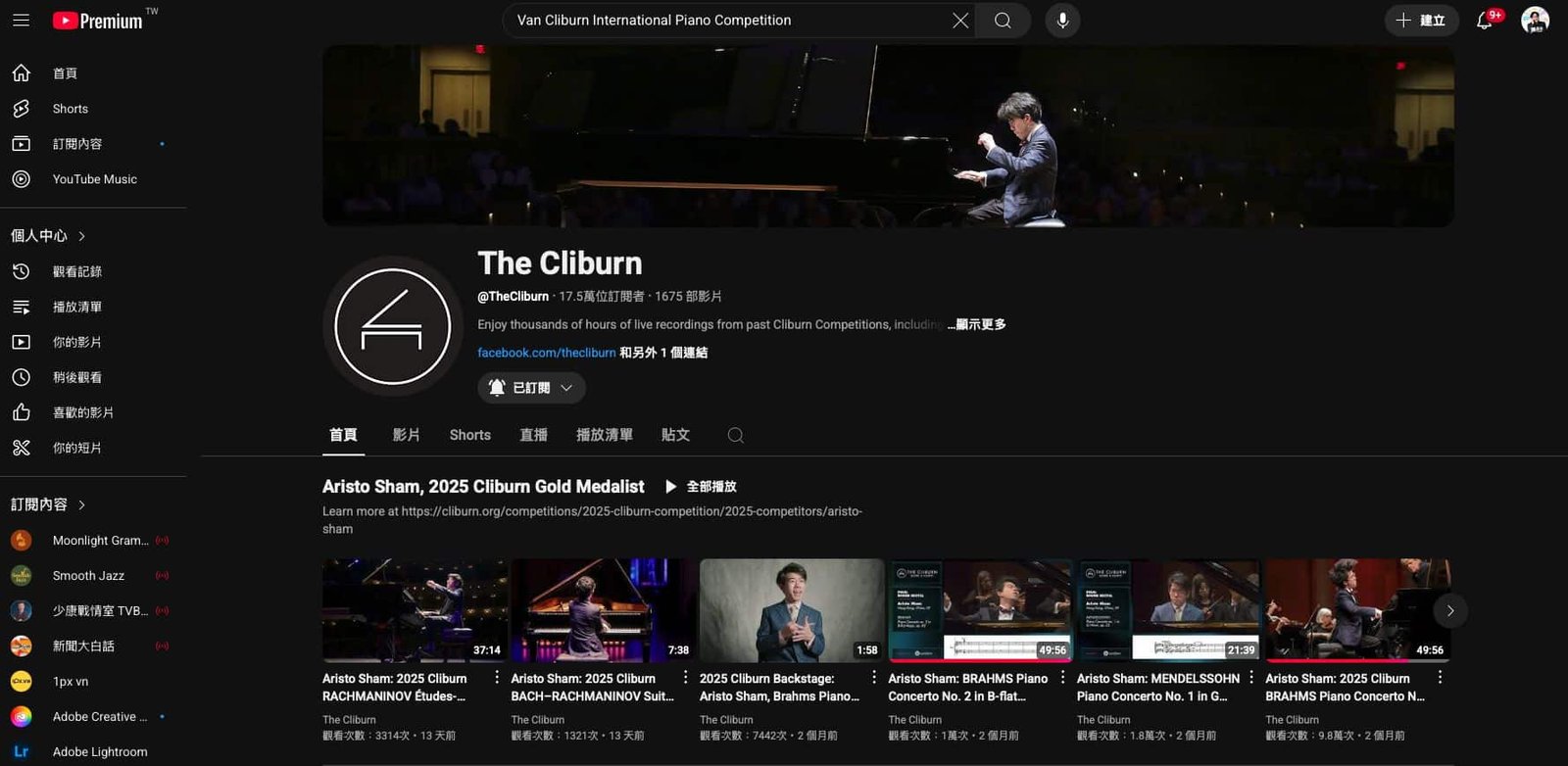The image size is (1568, 766).
Task: Play all with 全部播放 button
Action: 701,486
